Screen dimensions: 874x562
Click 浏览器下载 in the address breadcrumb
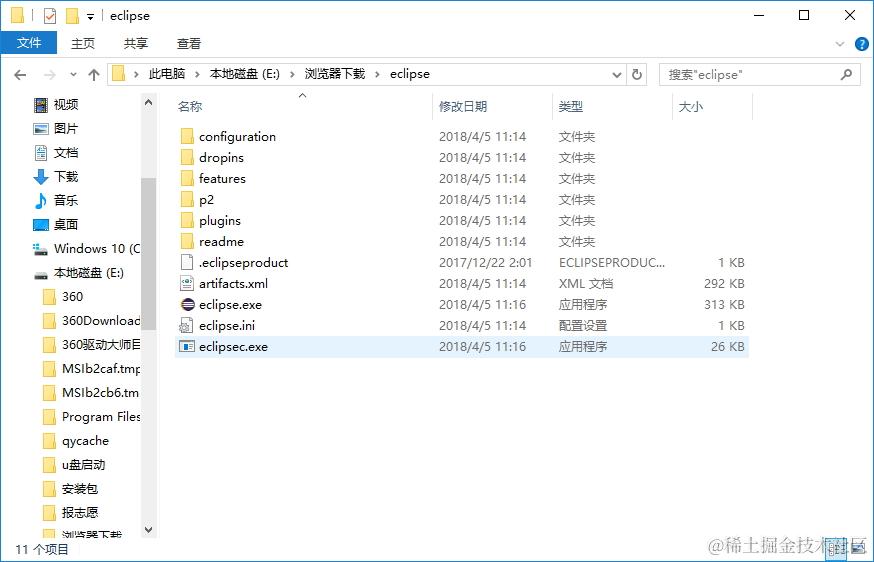click(x=334, y=74)
